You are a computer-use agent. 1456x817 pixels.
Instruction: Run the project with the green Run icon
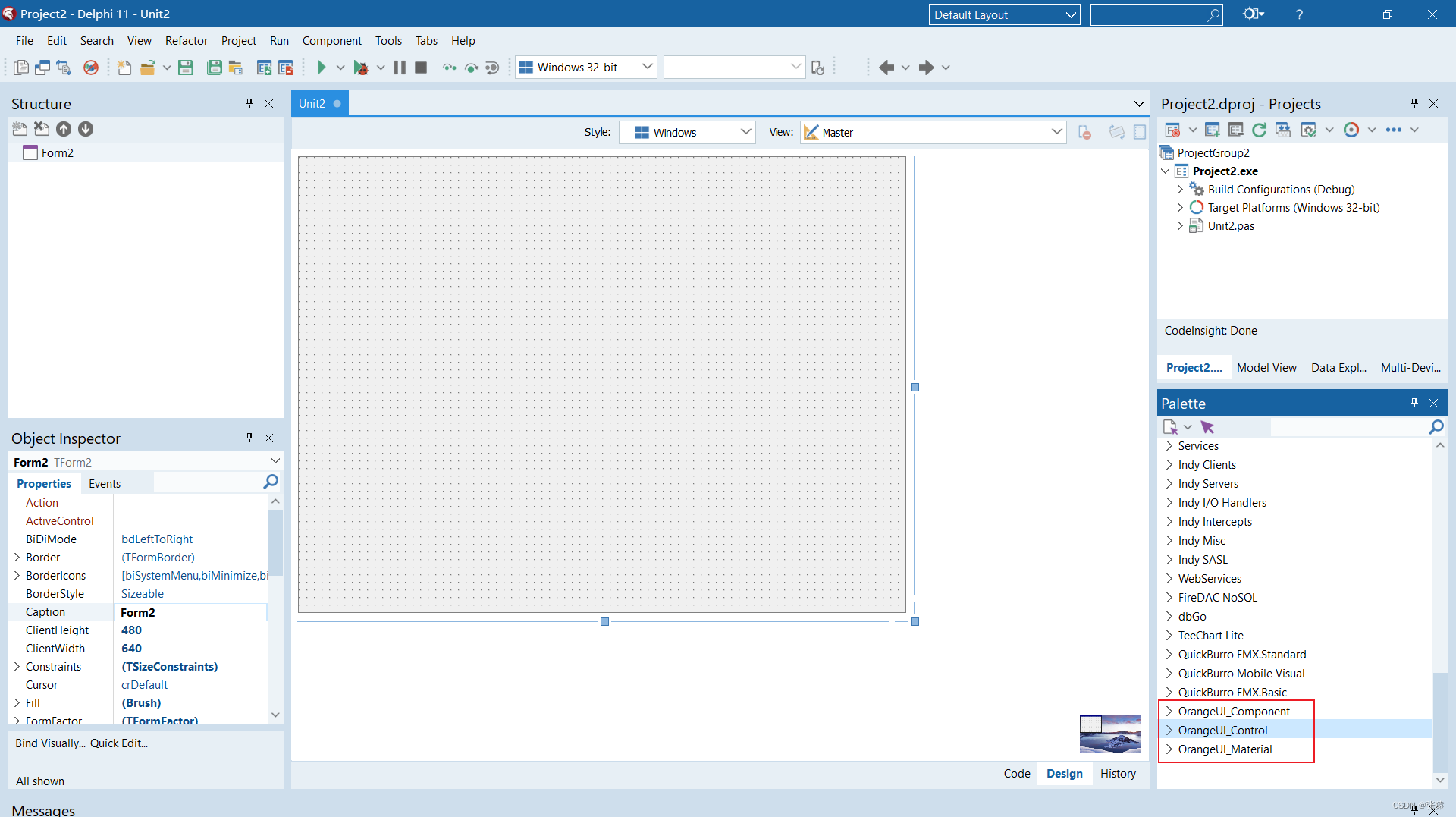click(x=322, y=67)
